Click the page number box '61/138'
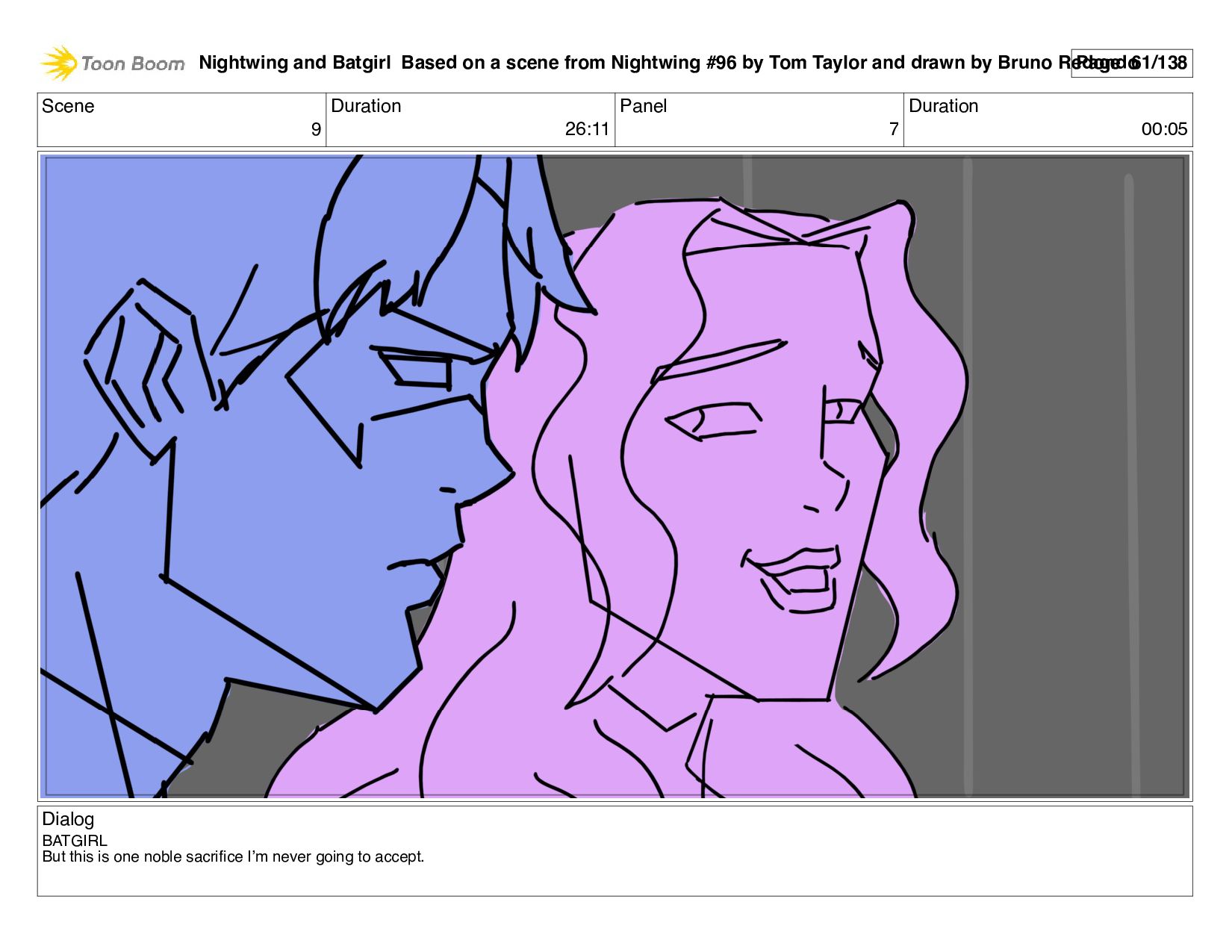This screenshot has height=952, width=1232. click(x=1131, y=63)
